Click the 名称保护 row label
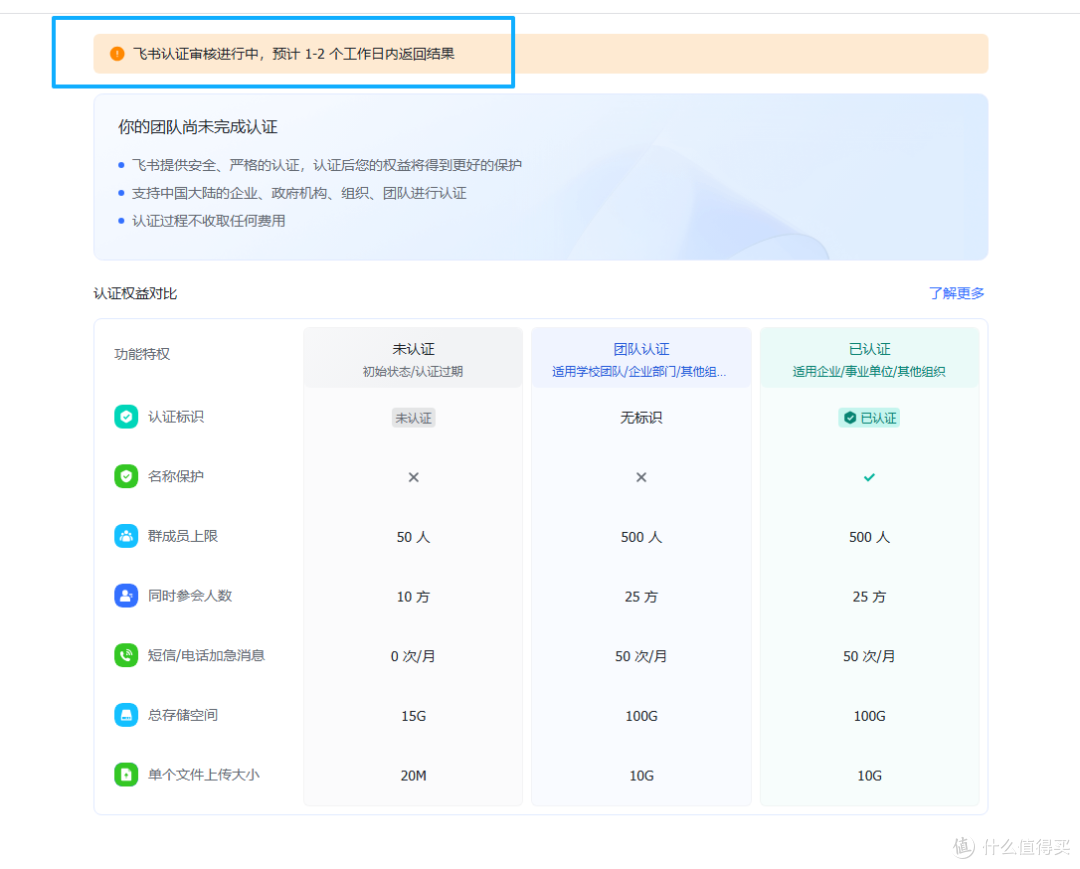The image size is (1080, 869). coord(176,476)
